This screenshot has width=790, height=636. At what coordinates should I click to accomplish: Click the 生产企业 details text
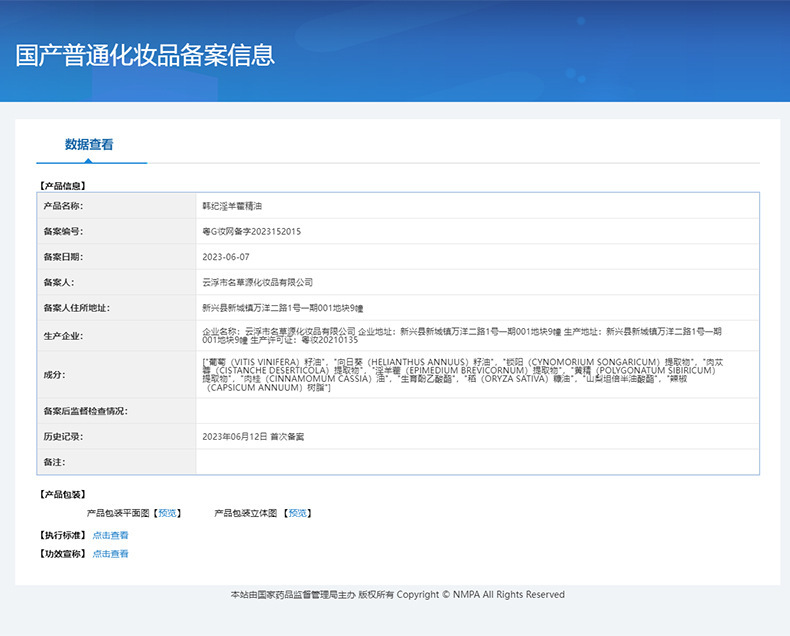(462, 336)
